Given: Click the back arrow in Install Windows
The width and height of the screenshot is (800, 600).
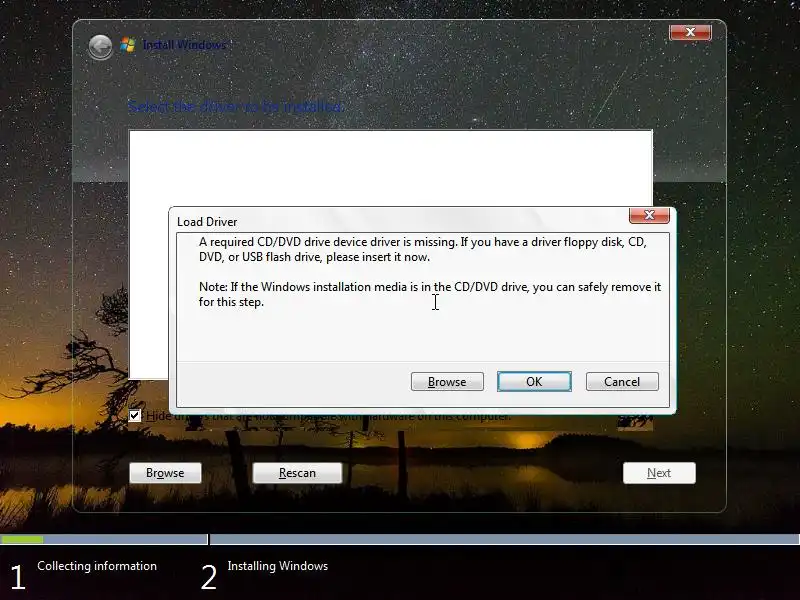Looking at the screenshot, I should [100, 47].
